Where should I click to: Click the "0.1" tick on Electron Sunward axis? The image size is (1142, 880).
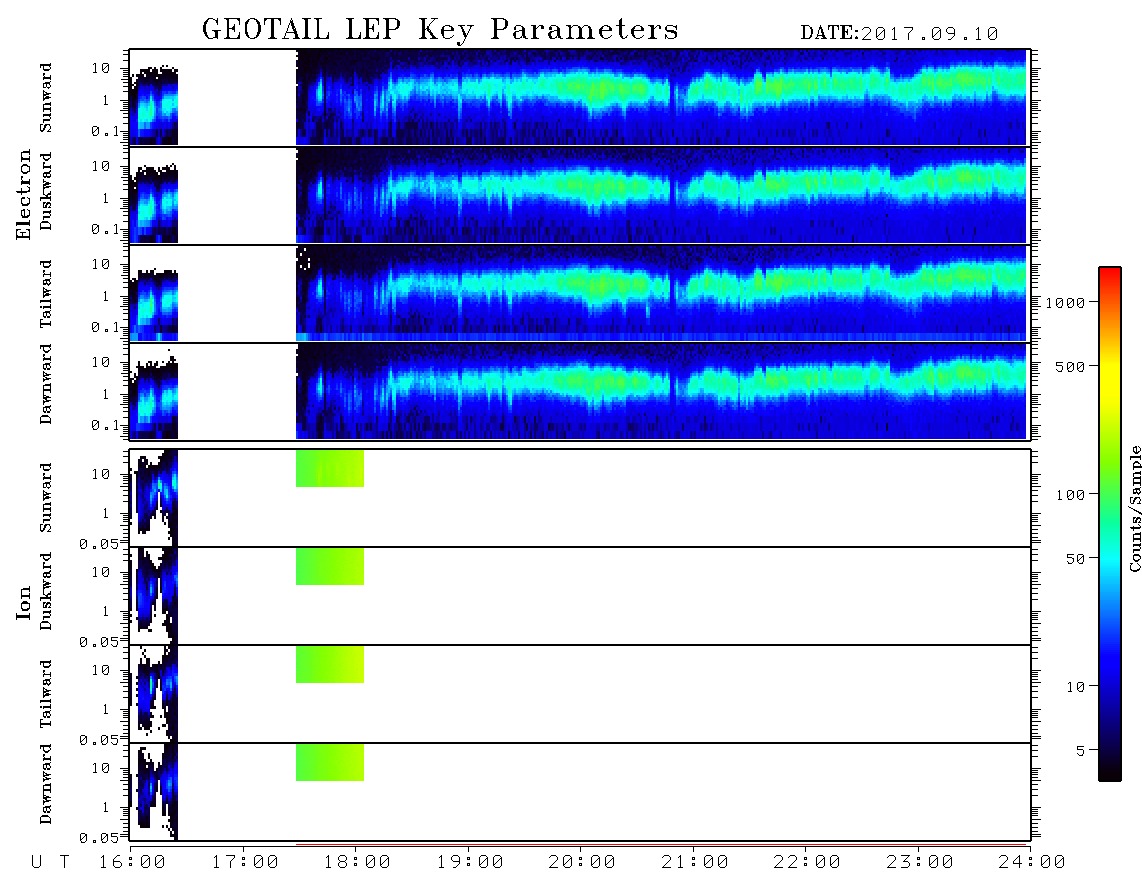tap(106, 131)
